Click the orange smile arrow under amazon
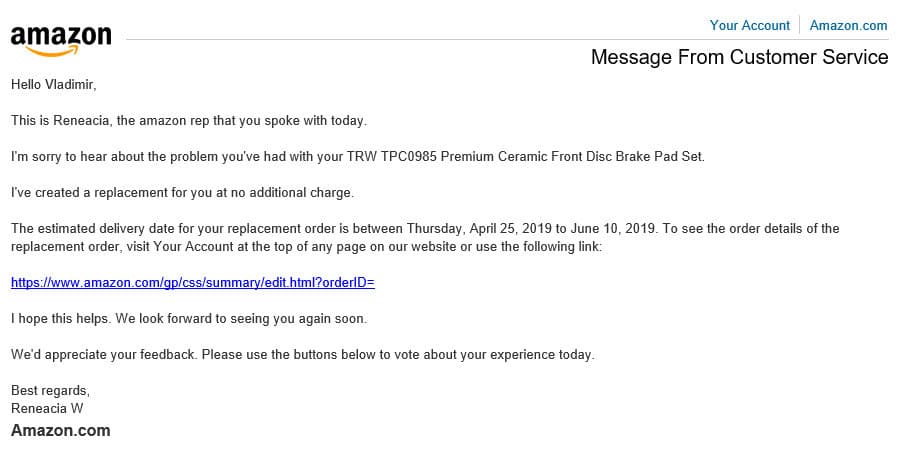The image size is (904, 463). click(52, 52)
